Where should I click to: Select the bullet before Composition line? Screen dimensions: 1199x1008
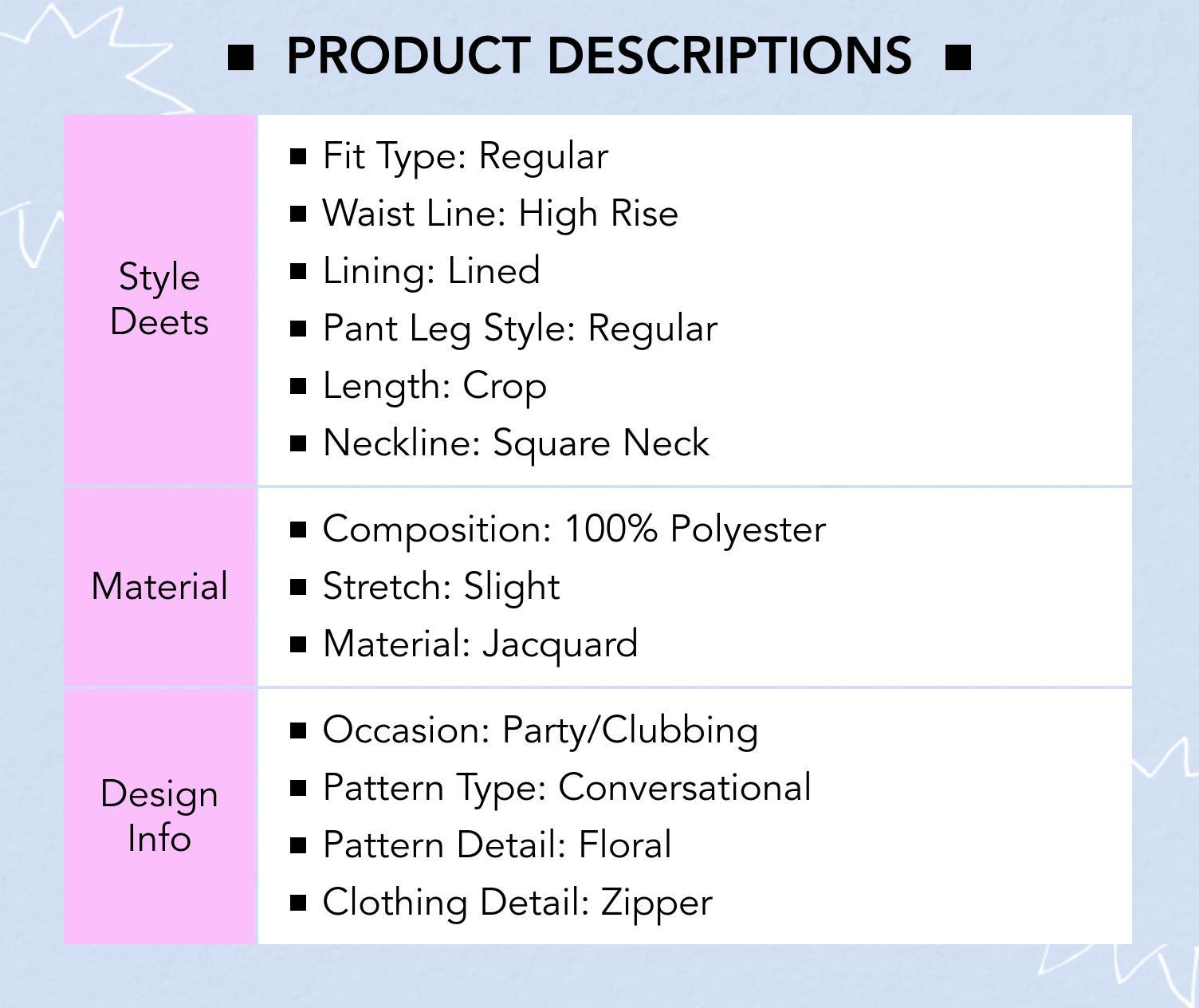pos(299,530)
